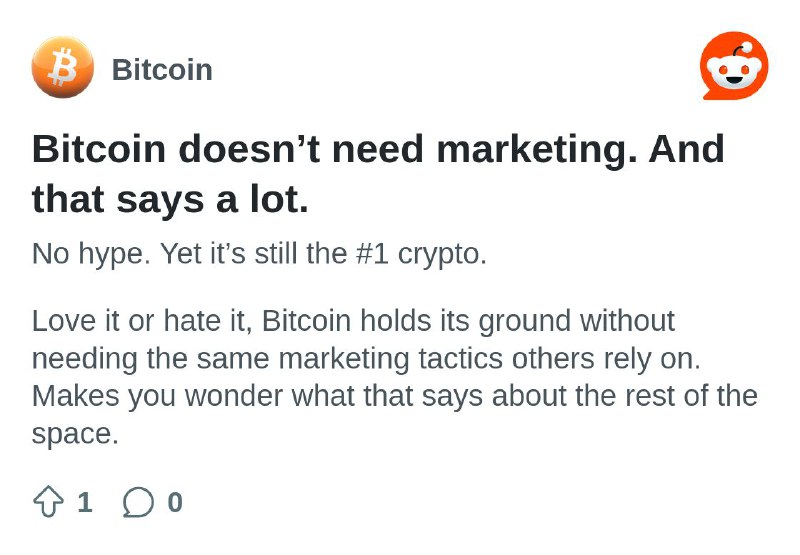
Task: Click 'Bitcoin holds its ground' in the body
Action: (416, 321)
